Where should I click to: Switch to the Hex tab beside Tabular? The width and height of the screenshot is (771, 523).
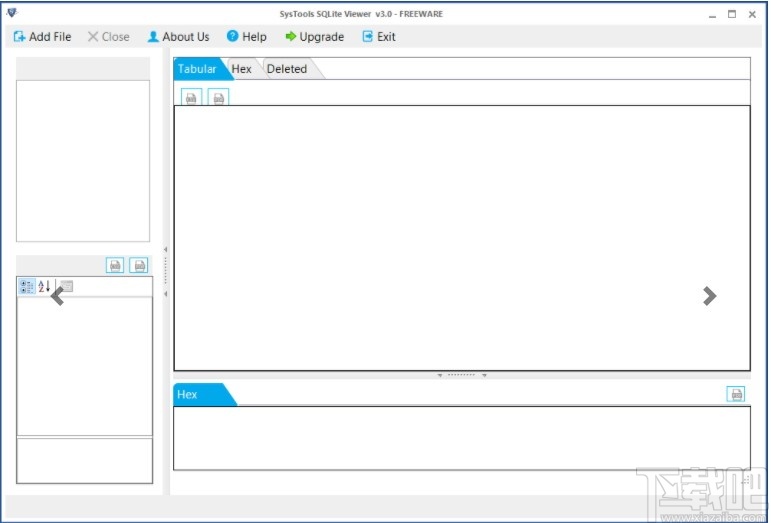(x=241, y=69)
